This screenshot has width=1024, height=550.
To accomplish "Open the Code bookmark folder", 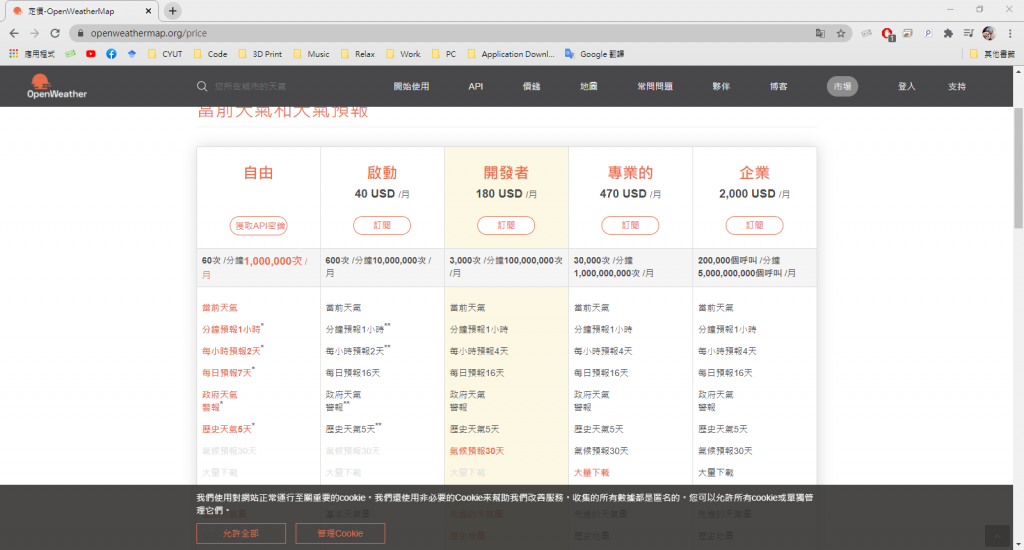I will pos(210,54).
